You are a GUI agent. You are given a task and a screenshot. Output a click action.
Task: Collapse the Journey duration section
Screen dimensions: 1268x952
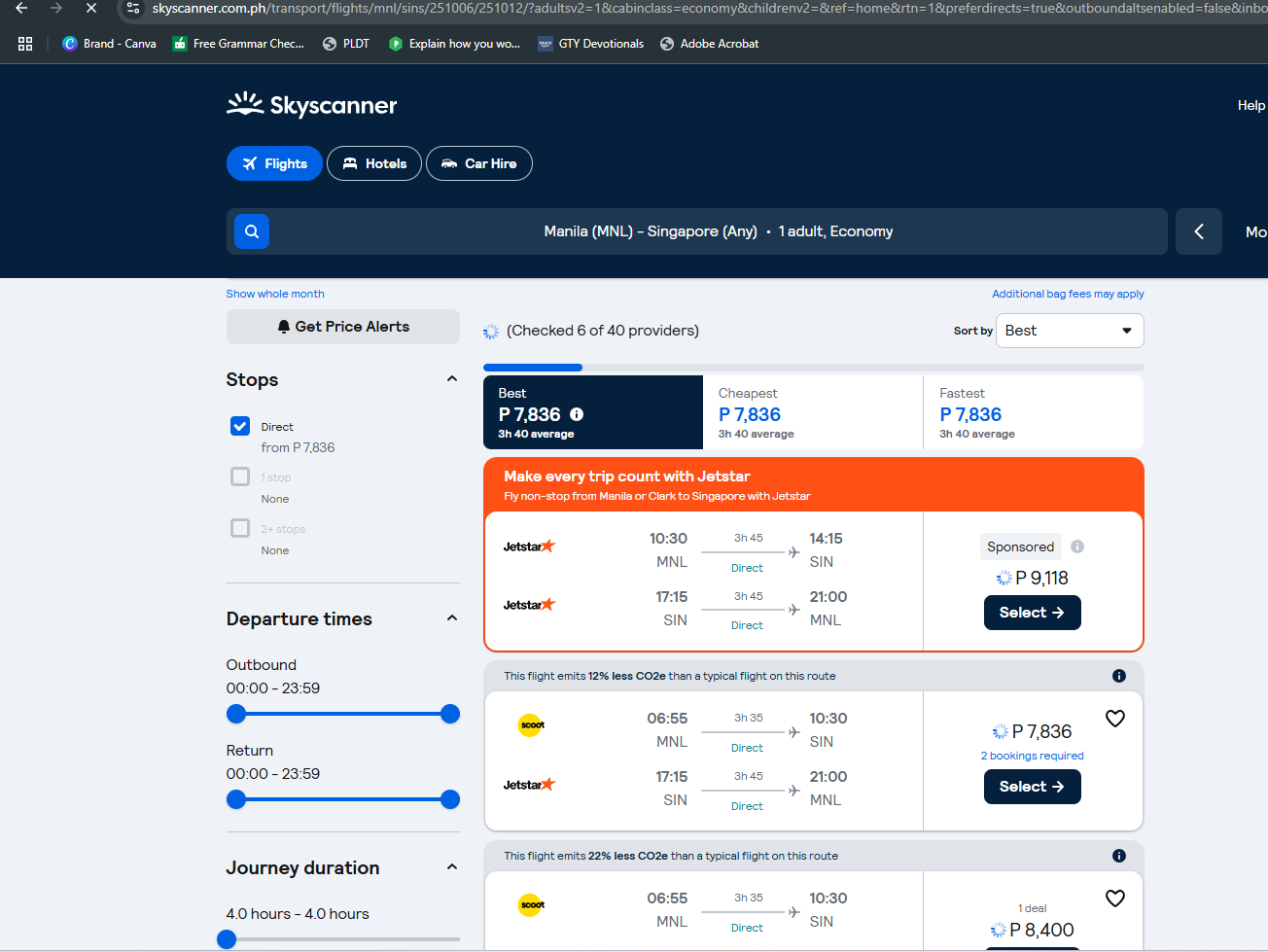click(452, 867)
